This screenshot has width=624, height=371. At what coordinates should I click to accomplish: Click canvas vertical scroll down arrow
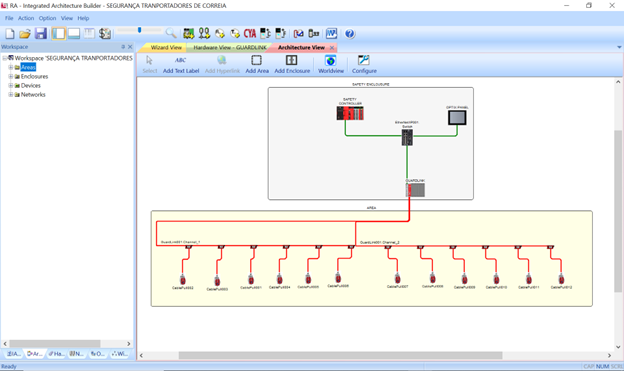point(618,347)
